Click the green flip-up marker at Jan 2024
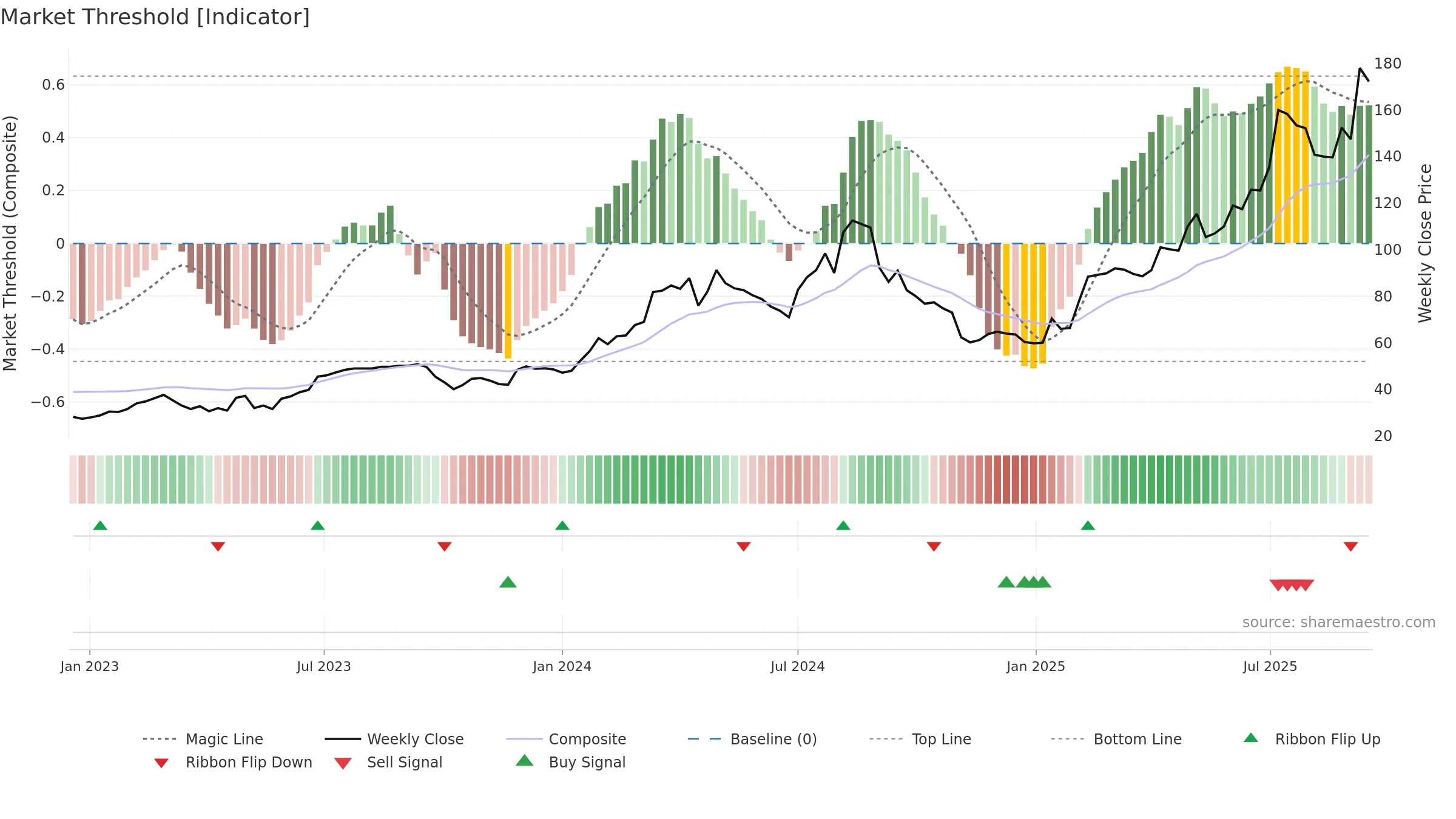 (x=562, y=525)
